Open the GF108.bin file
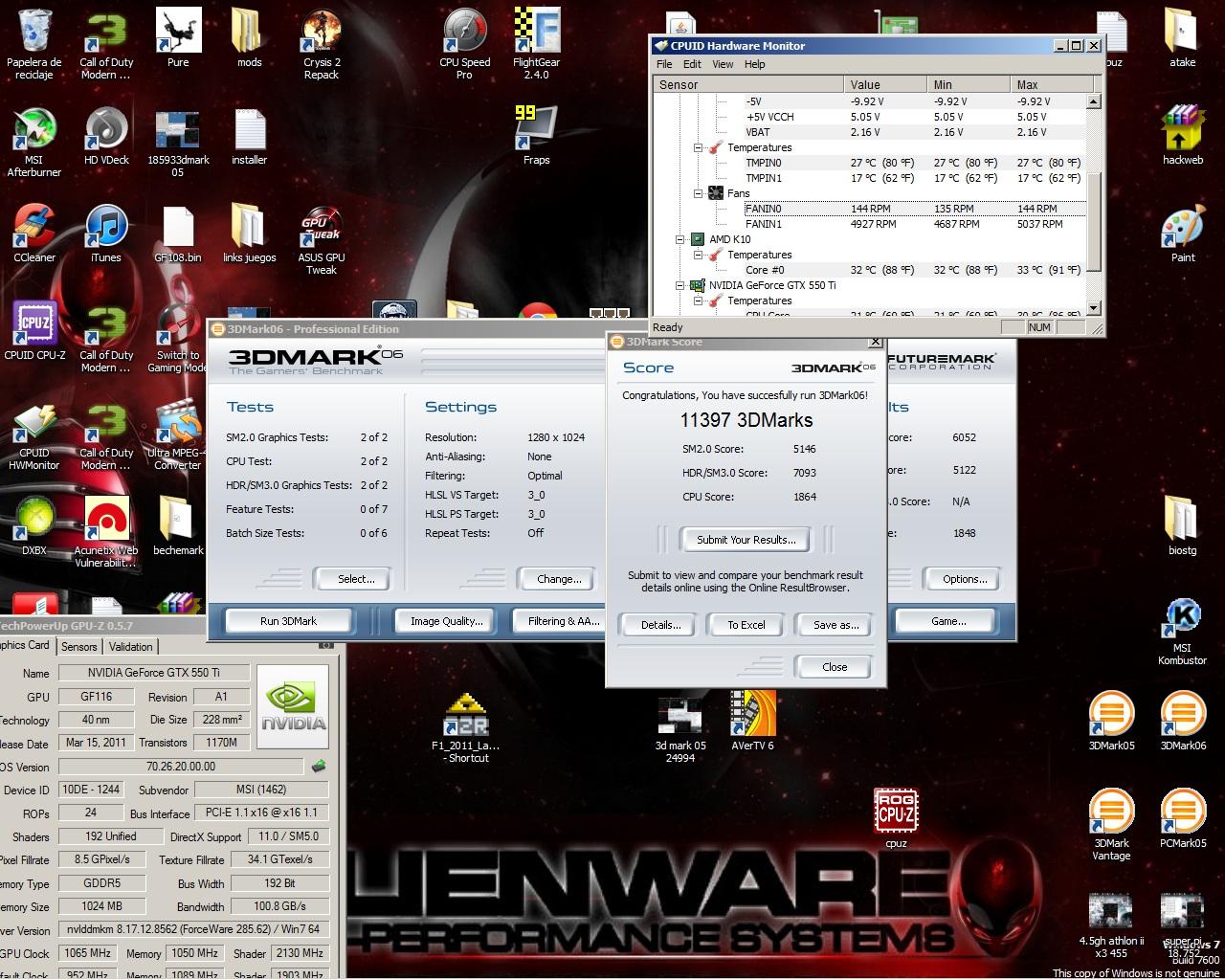 (x=178, y=234)
